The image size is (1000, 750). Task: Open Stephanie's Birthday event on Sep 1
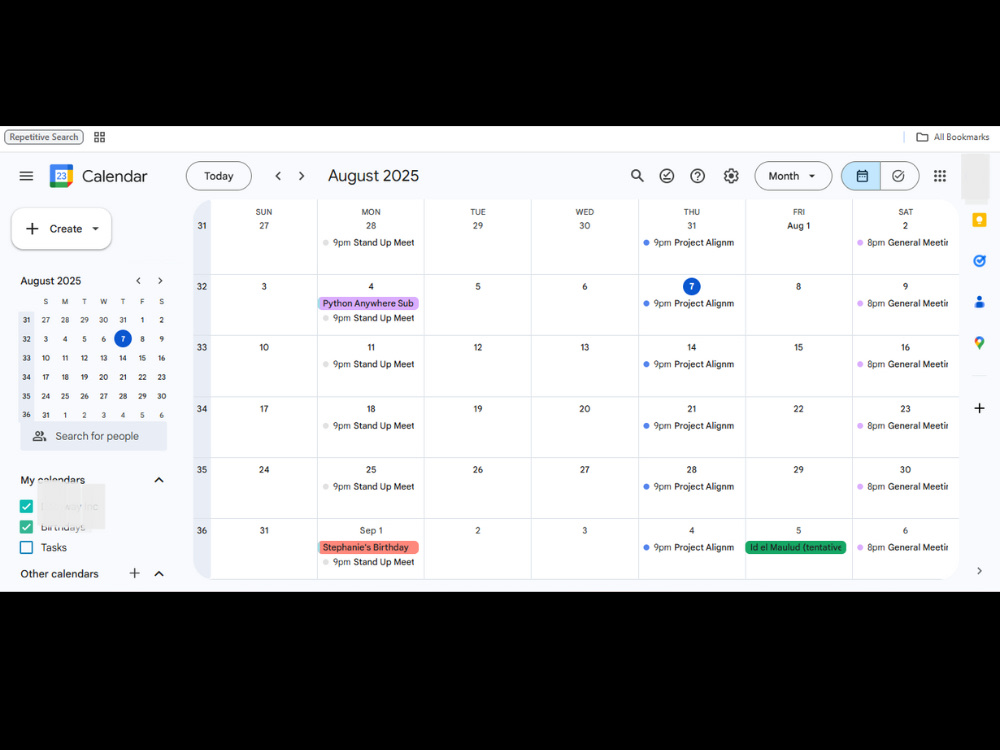[369, 547]
